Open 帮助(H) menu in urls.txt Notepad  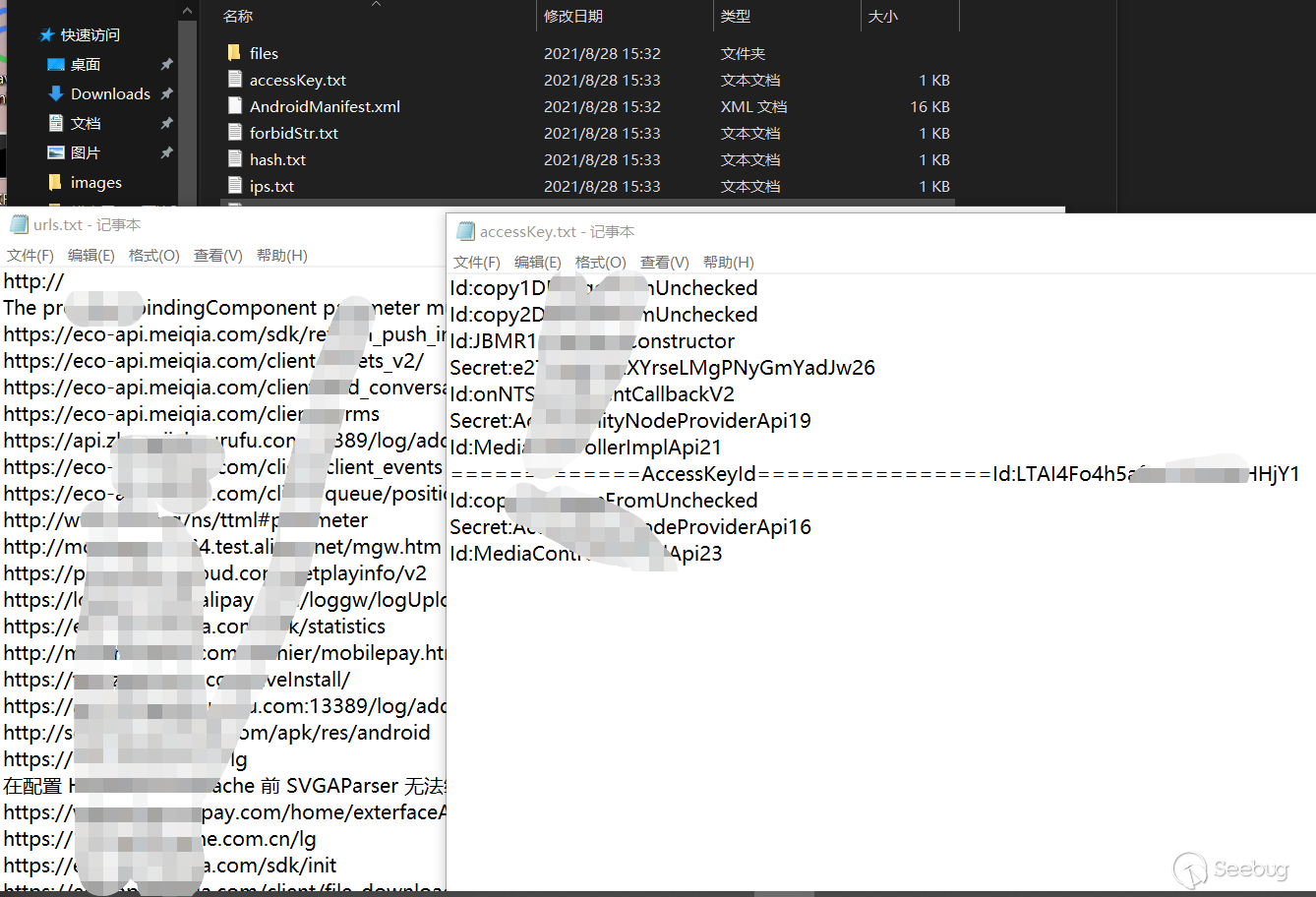click(282, 256)
